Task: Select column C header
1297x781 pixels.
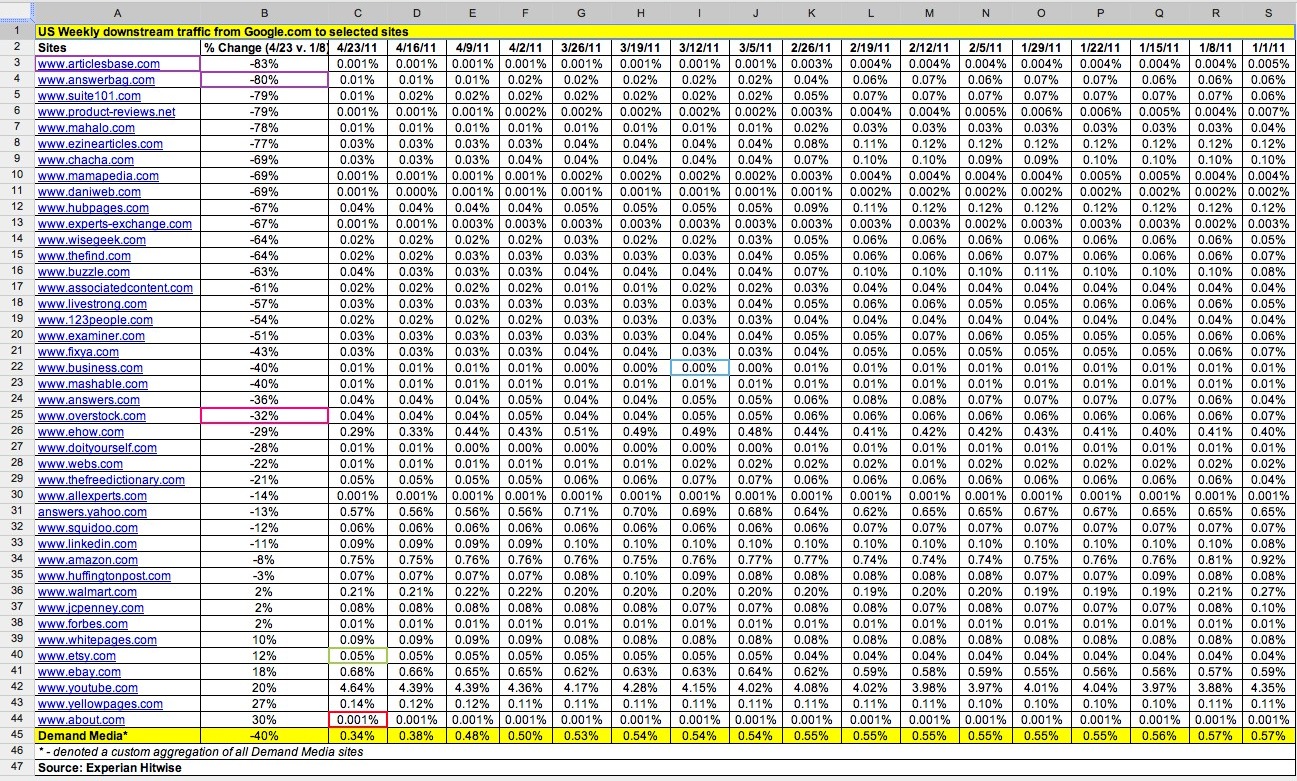Action: [358, 14]
